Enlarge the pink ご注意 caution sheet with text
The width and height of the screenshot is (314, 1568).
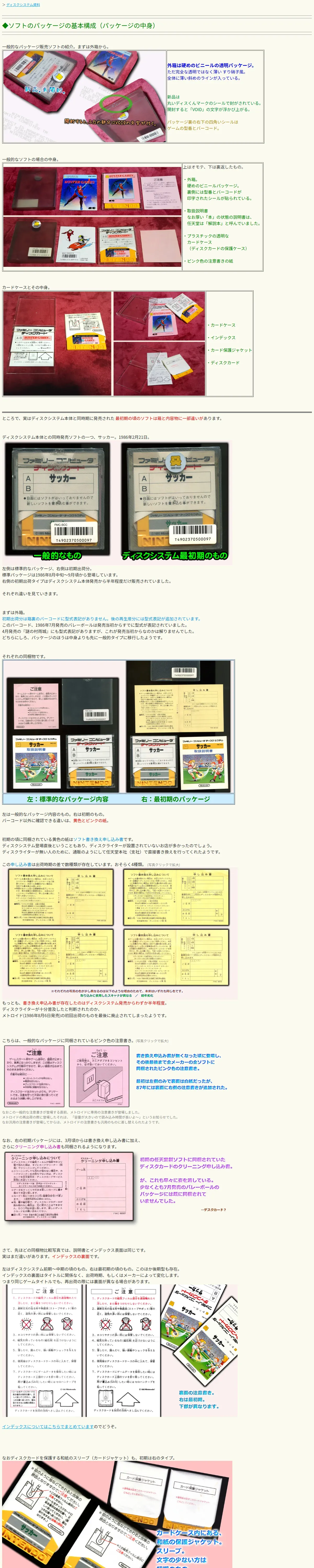pyautogui.click(x=34, y=1077)
